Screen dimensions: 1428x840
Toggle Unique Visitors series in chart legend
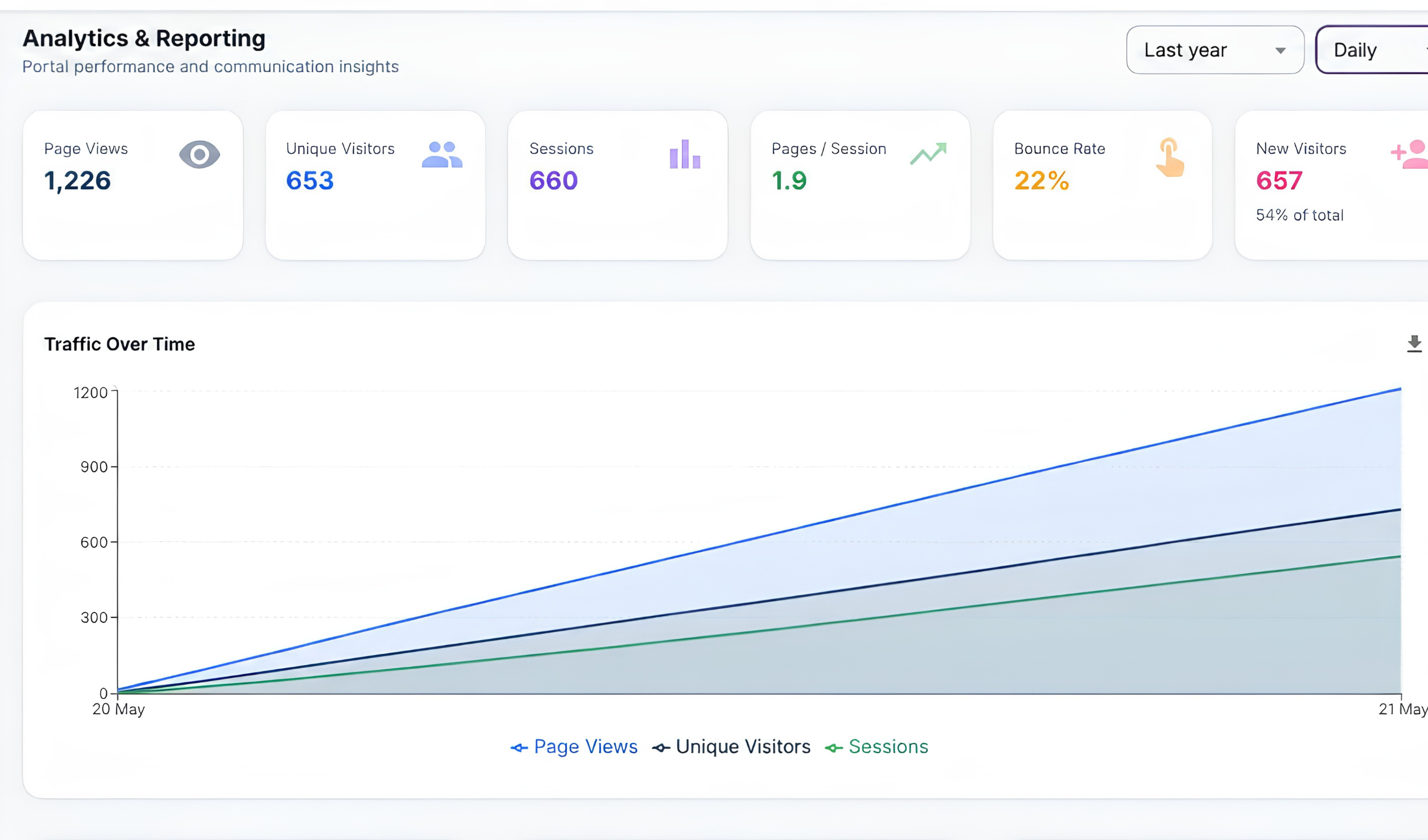pyautogui.click(x=731, y=747)
